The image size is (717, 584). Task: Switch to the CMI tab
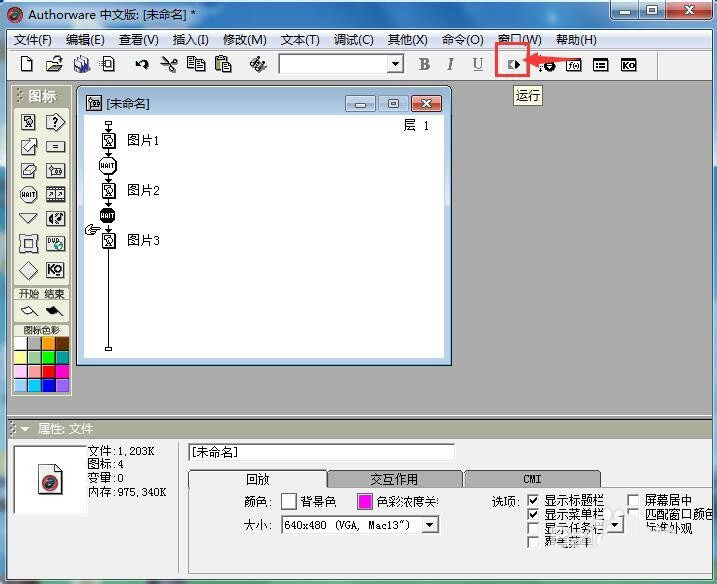532,479
